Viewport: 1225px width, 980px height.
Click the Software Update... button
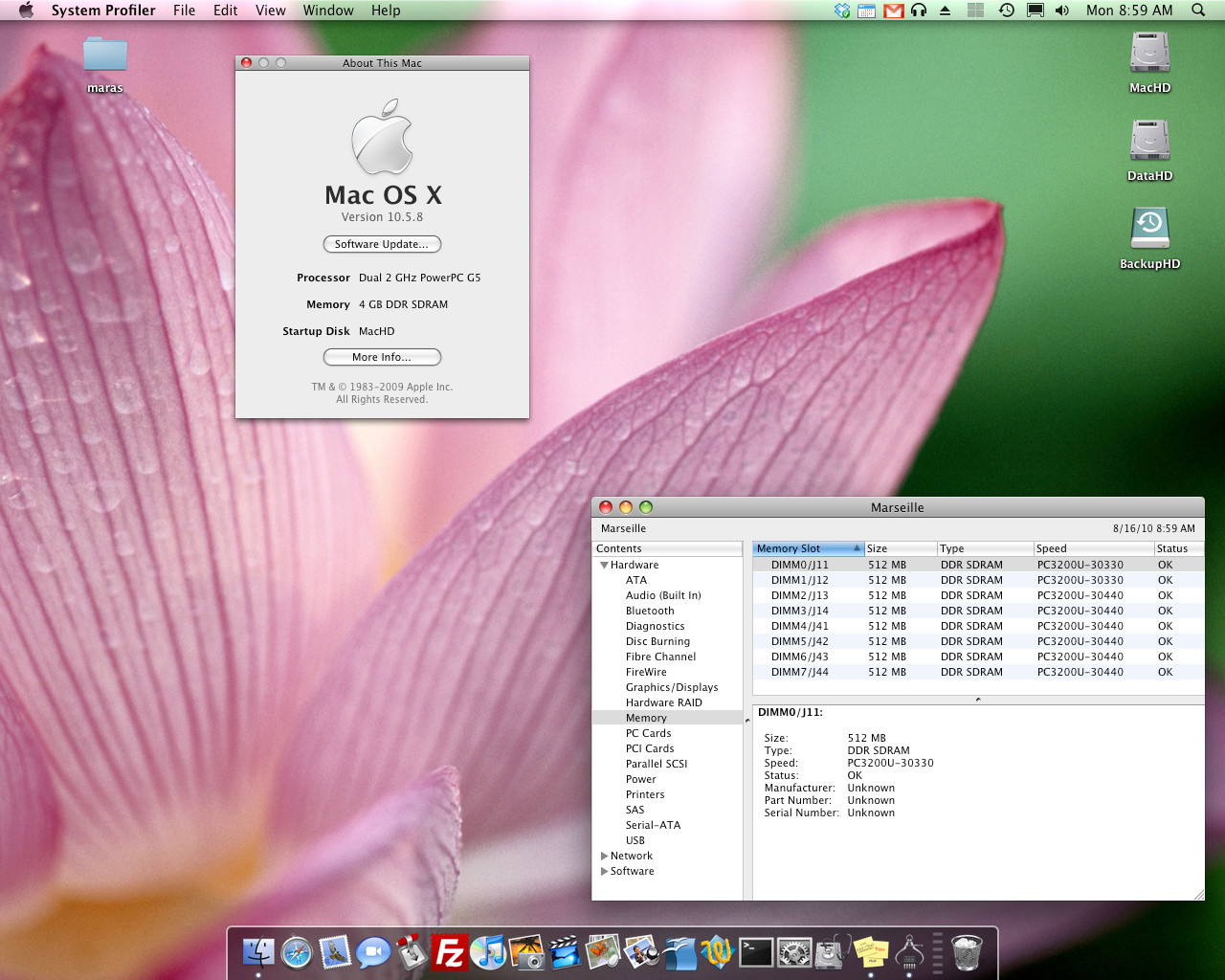pyautogui.click(x=382, y=244)
